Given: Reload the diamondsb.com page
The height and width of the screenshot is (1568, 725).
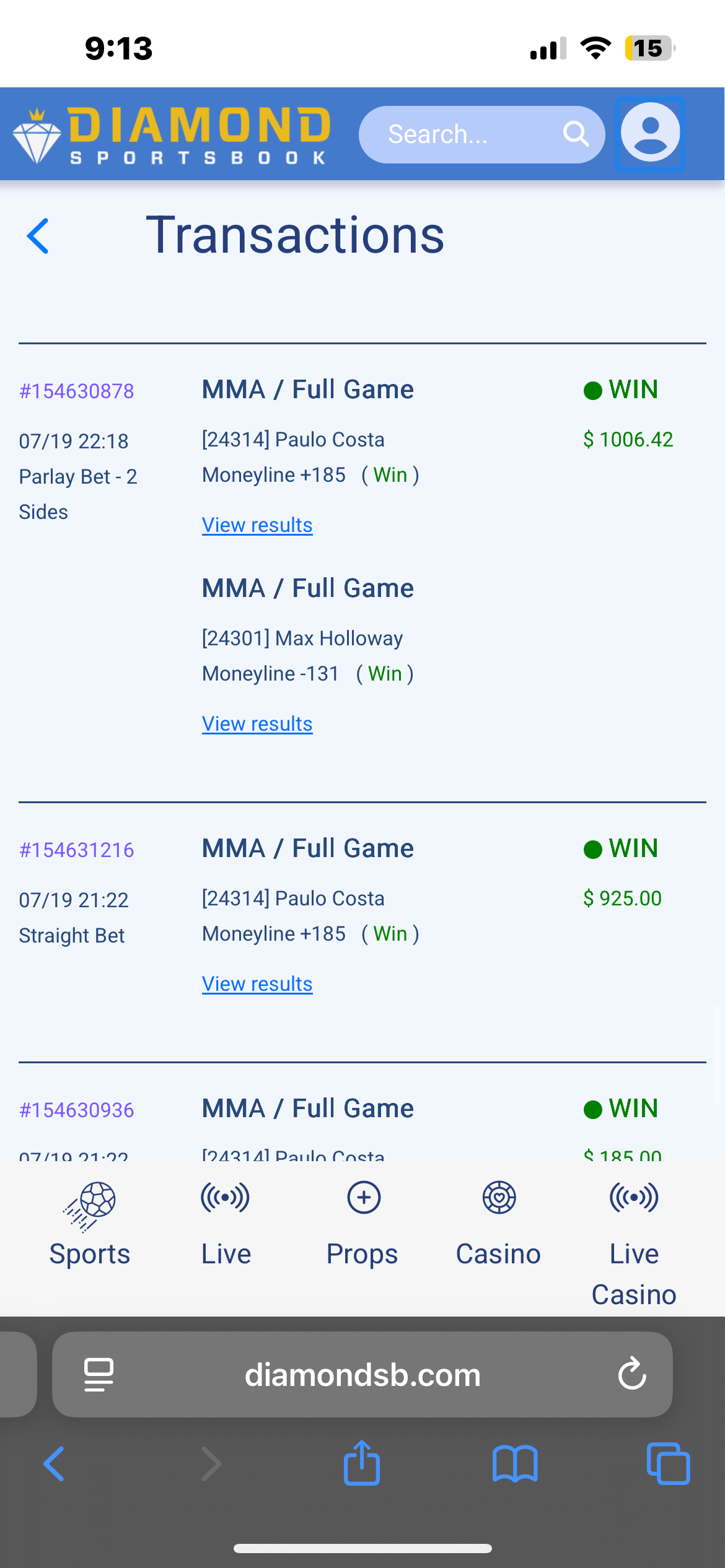Looking at the screenshot, I should [x=631, y=1374].
